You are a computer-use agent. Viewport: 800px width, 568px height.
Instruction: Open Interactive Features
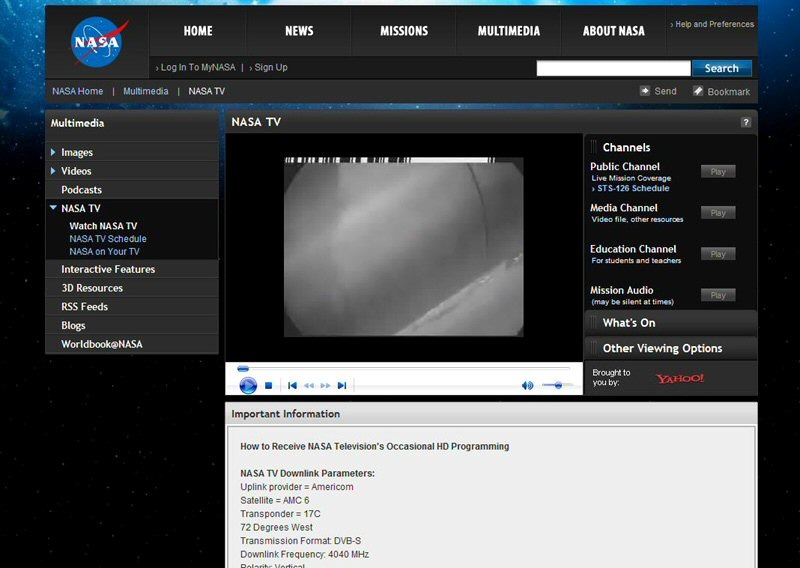[x=108, y=269]
